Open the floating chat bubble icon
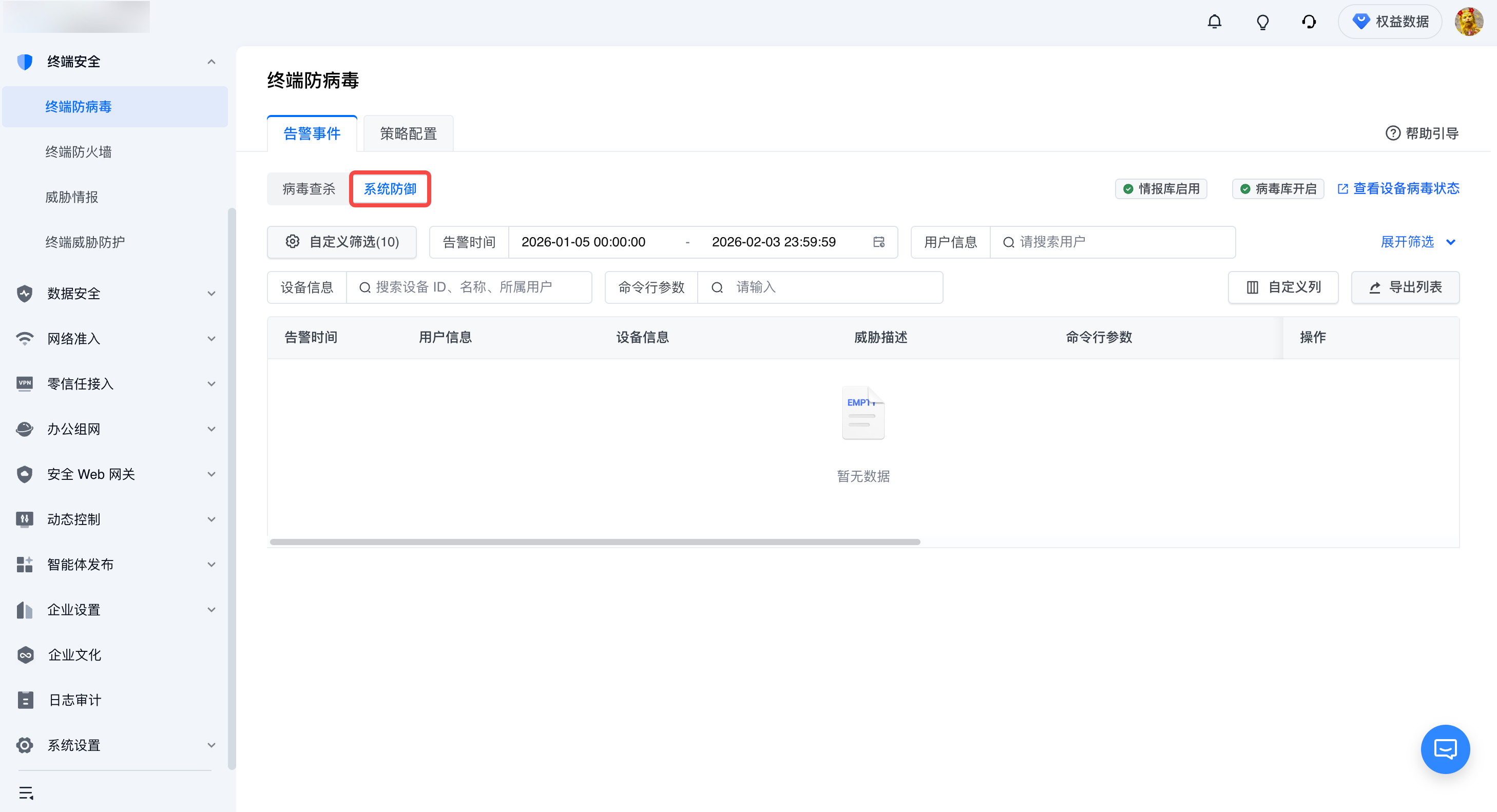This screenshot has height=812, width=1497. coord(1445,749)
